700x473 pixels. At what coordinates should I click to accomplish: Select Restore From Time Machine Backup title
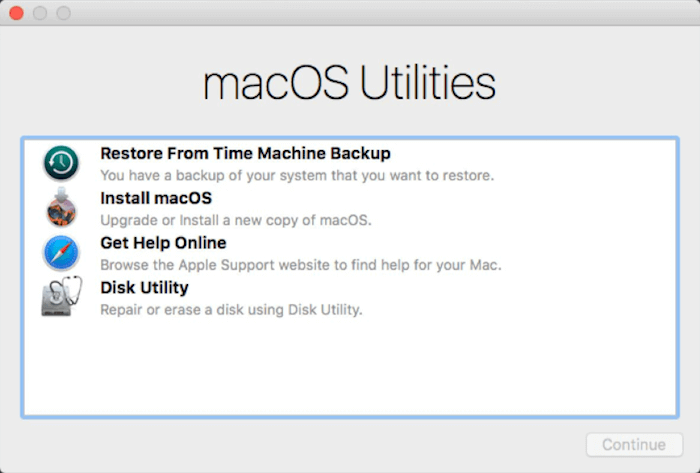point(245,153)
